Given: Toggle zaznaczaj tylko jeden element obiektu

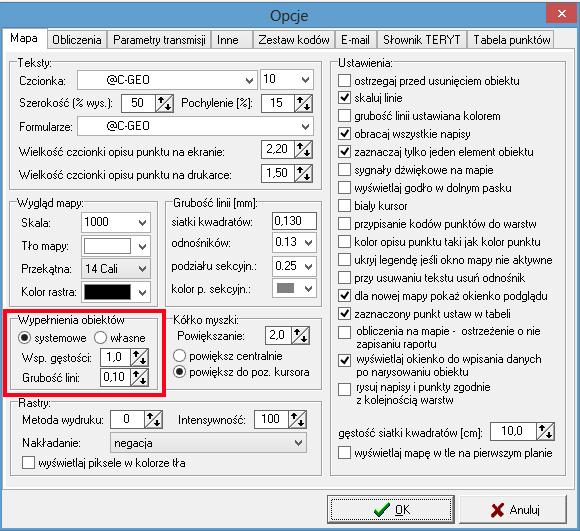Looking at the screenshot, I should point(344,152).
